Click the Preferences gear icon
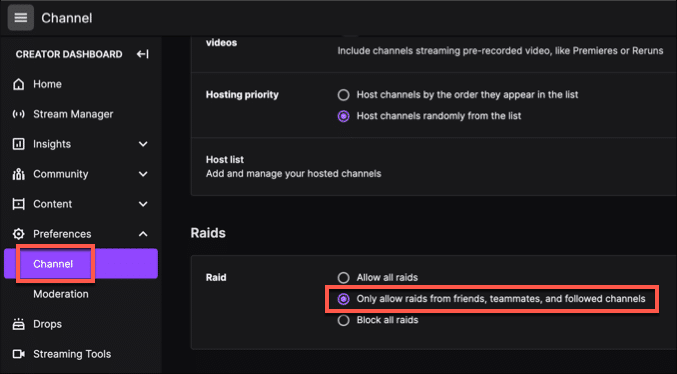 click(19, 234)
